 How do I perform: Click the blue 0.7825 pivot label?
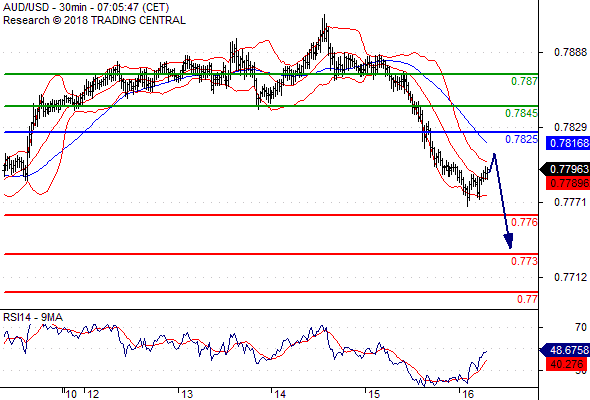521,139
